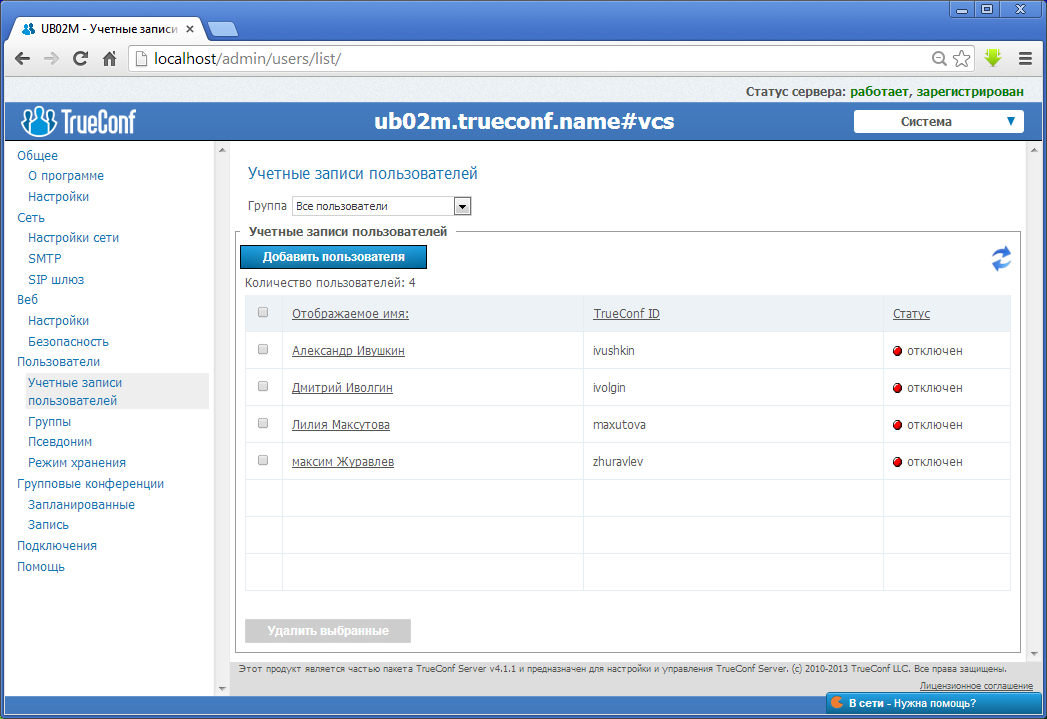Sort by Статус column header

coord(911,314)
